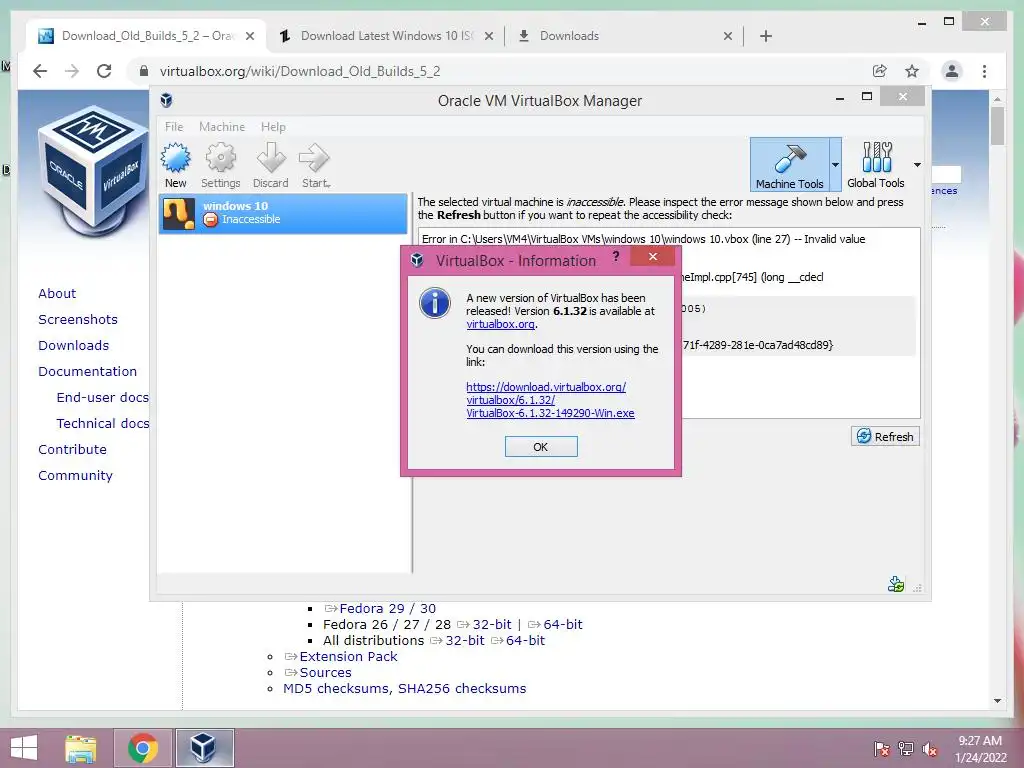The width and height of the screenshot is (1024, 768).
Task: Open the Documentation sidebar link
Action: [88, 372]
